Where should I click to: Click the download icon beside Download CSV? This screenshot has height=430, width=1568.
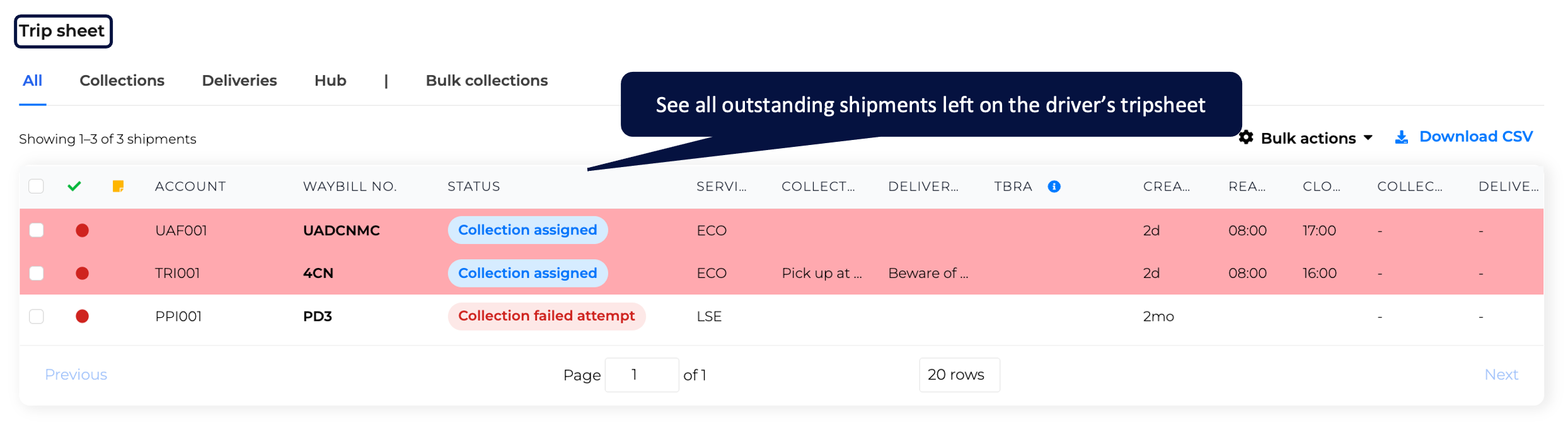pos(1402,137)
